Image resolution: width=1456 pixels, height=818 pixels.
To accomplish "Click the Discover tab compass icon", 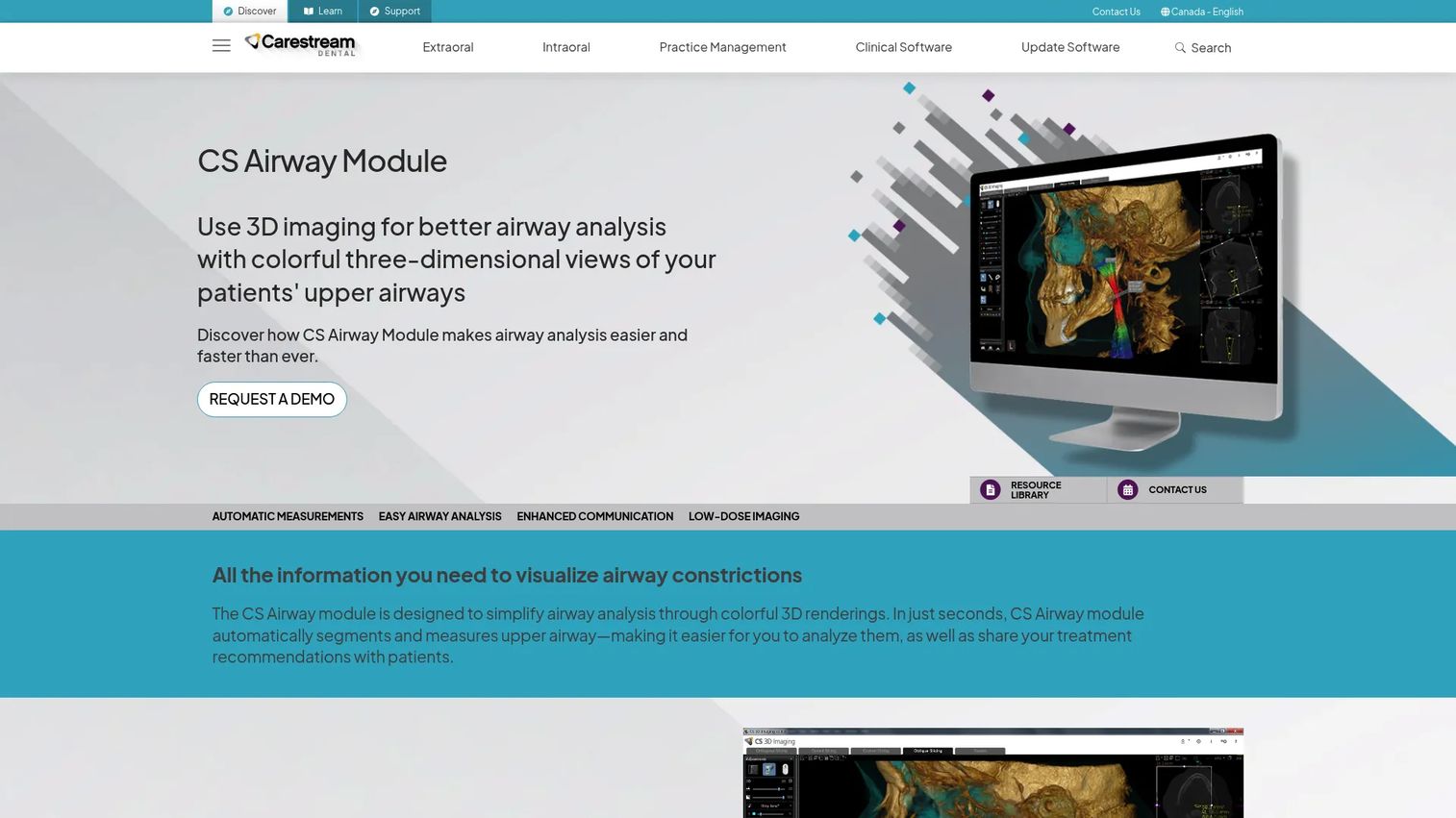I will coord(228,12).
